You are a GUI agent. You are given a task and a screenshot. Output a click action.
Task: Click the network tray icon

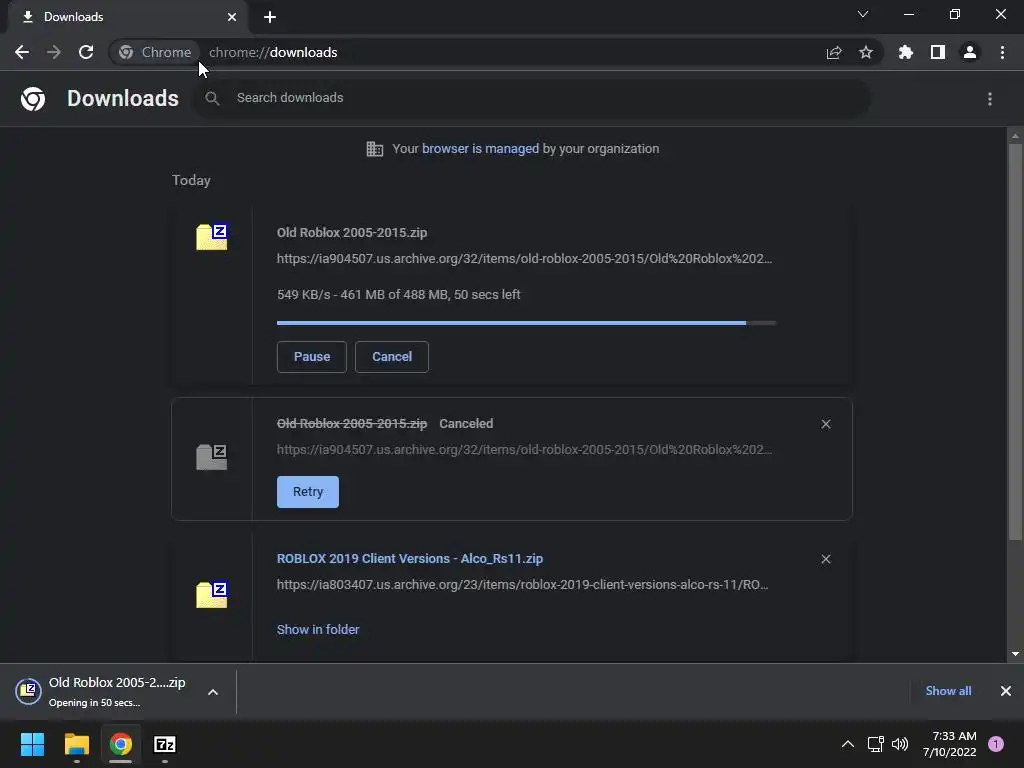pos(876,744)
